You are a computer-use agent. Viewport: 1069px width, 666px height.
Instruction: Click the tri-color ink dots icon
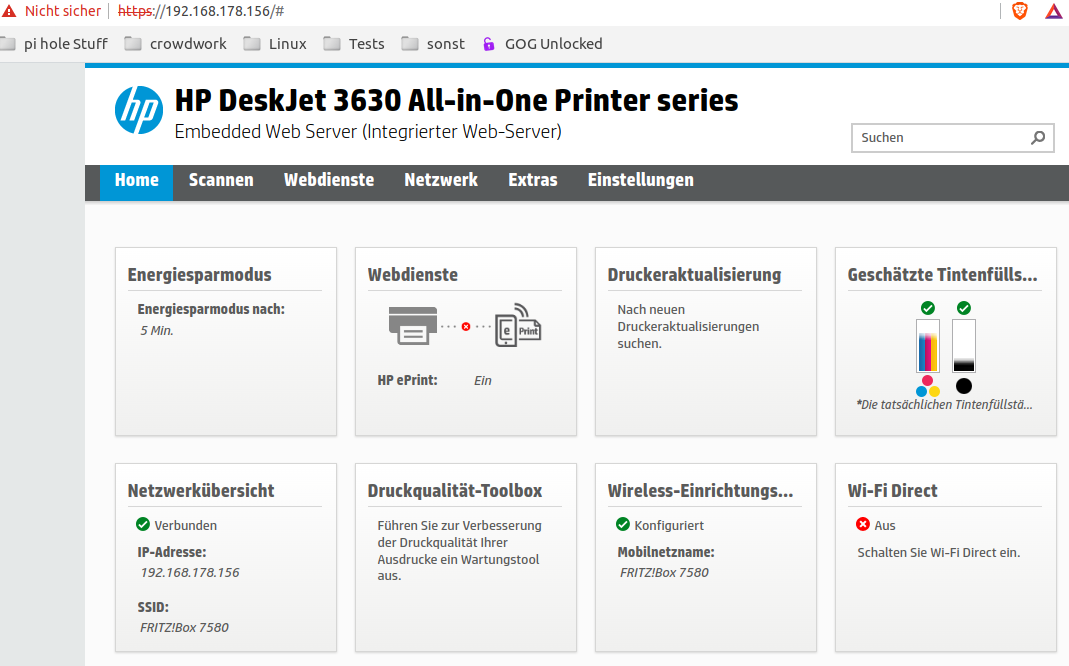(928, 387)
